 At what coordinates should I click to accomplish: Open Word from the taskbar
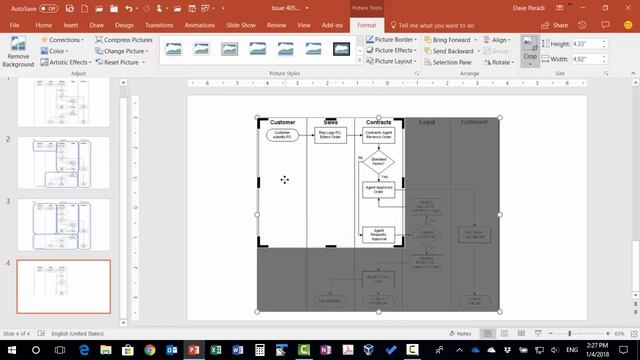click(x=238, y=350)
